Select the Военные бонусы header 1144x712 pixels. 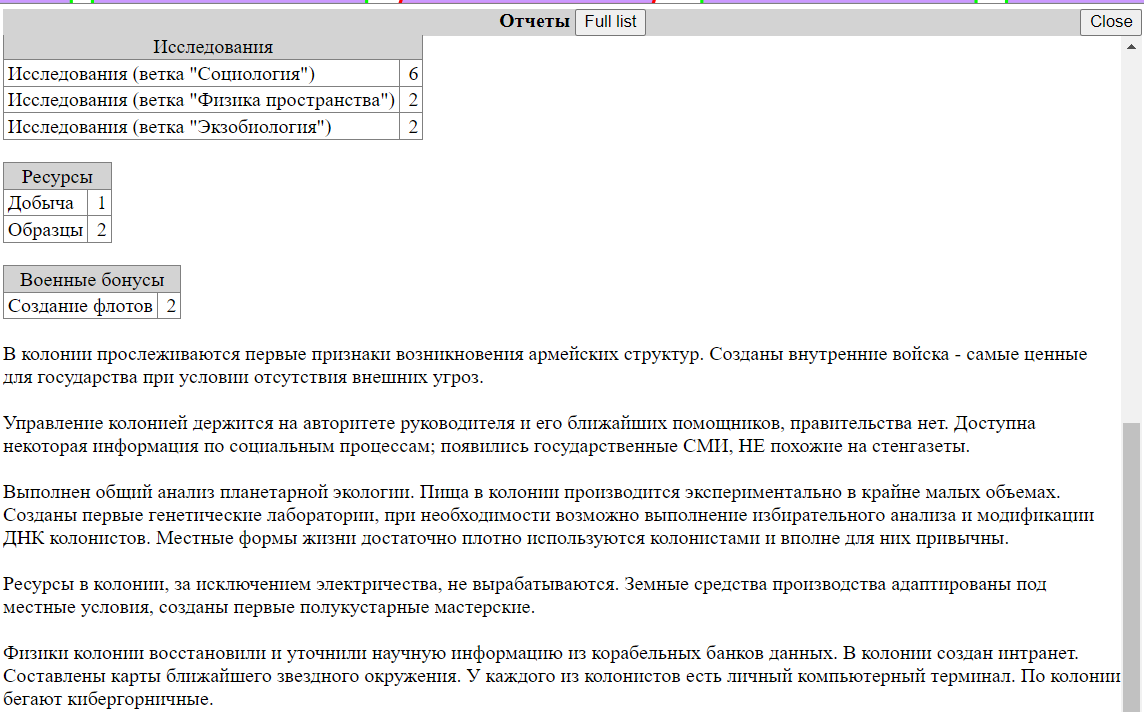pos(92,279)
